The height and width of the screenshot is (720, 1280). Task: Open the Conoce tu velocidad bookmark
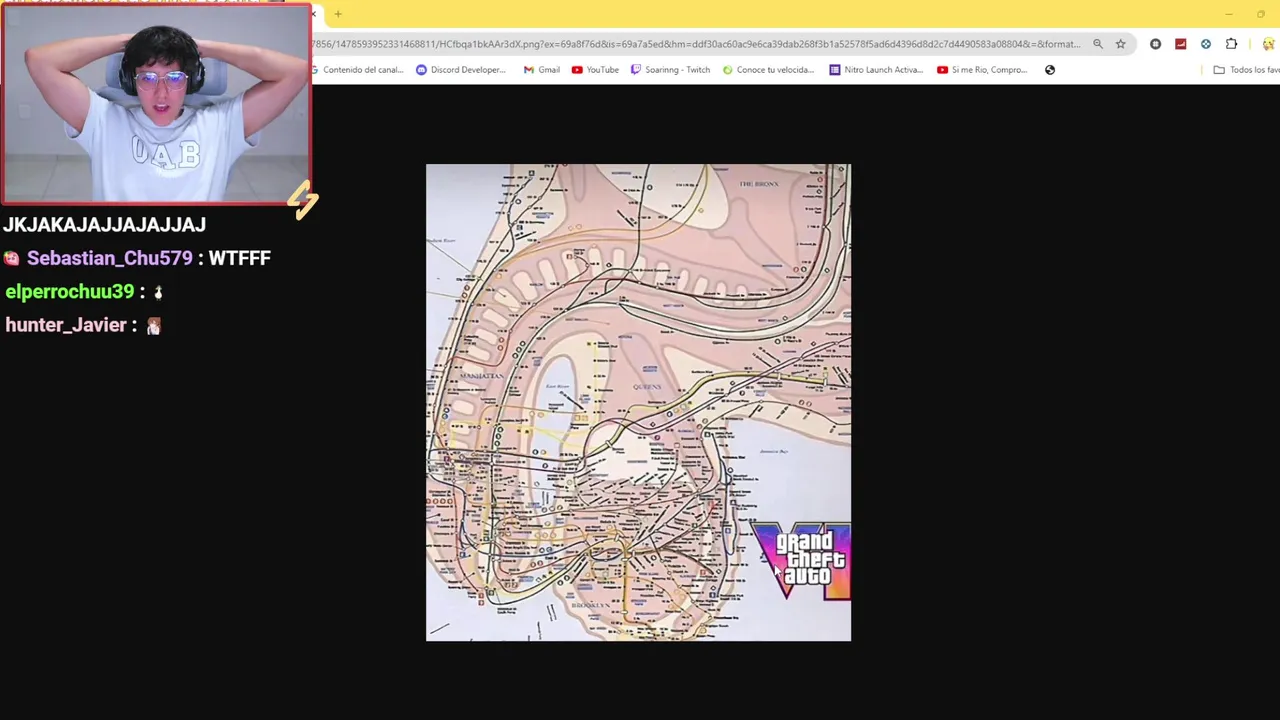[768, 70]
